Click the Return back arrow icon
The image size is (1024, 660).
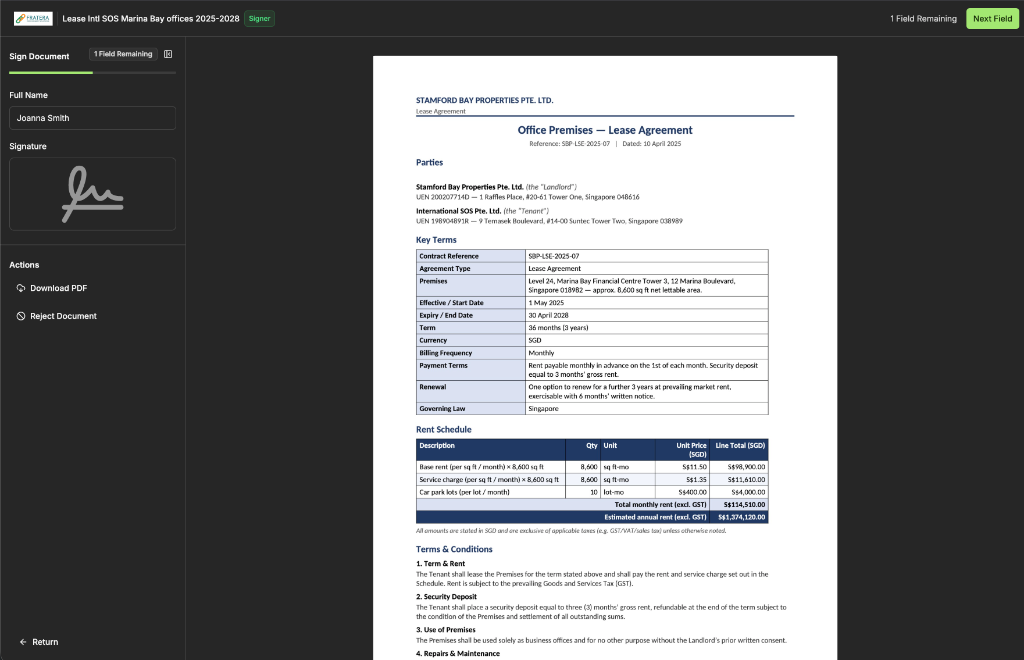coord(23,642)
